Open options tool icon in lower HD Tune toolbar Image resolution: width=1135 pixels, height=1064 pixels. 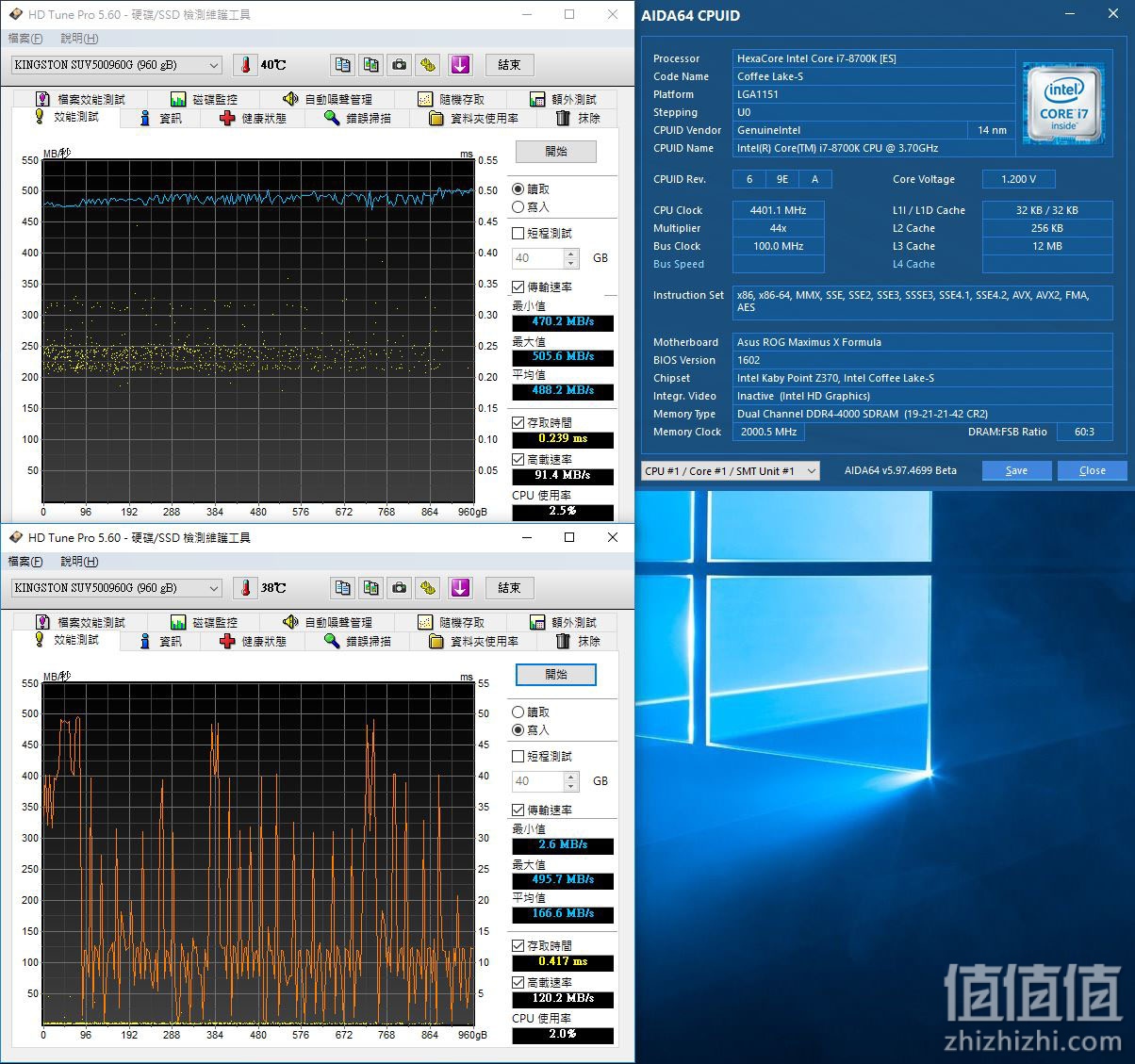[428, 588]
